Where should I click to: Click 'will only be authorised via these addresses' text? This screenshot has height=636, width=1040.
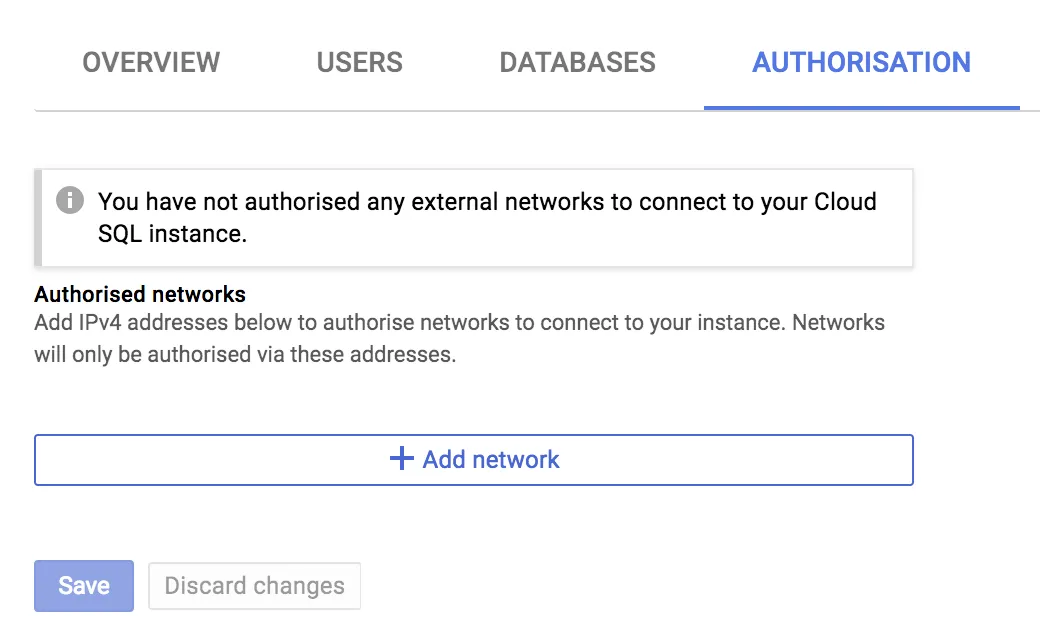pyautogui.click(x=245, y=354)
